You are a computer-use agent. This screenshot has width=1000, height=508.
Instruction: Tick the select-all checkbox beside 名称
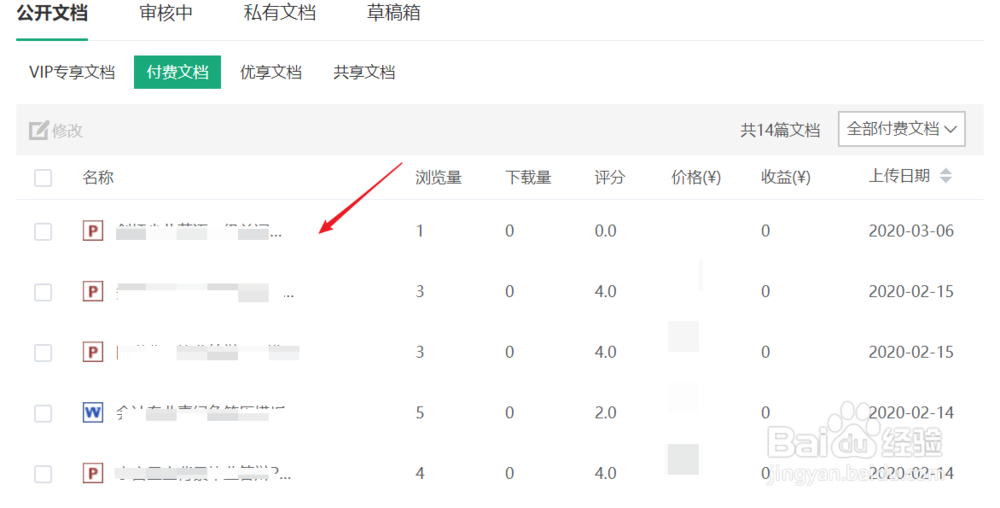pos(43,178)
